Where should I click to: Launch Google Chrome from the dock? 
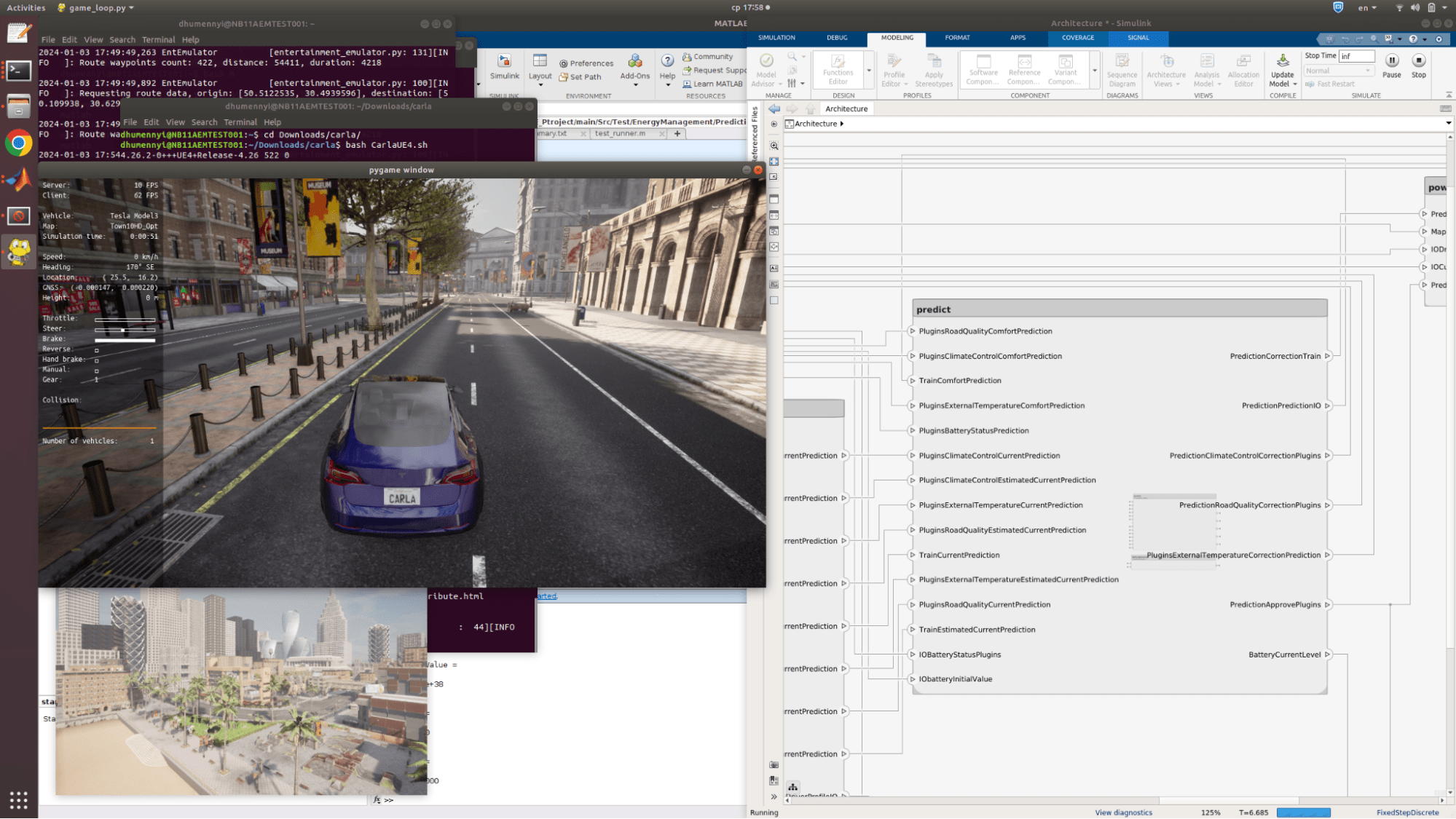pyautogui.click(x=18, y=143)
